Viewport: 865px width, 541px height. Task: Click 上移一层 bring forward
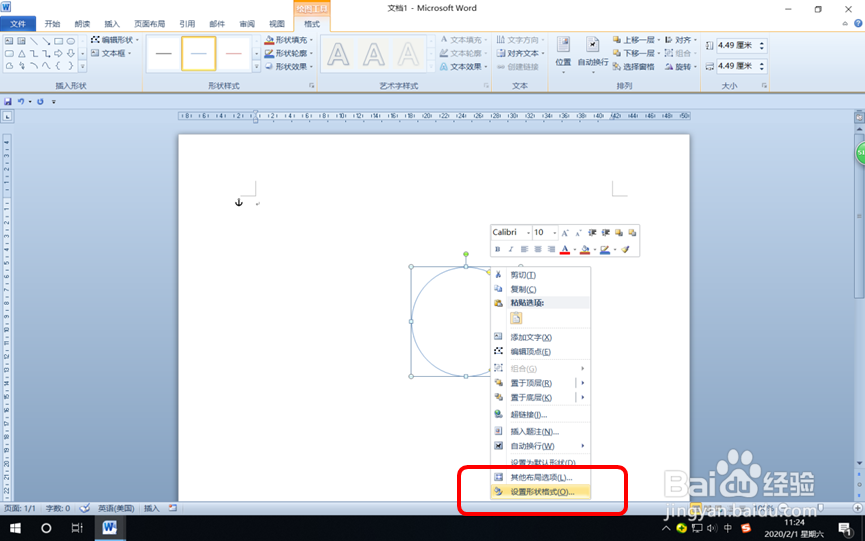(x=636, y=40)
